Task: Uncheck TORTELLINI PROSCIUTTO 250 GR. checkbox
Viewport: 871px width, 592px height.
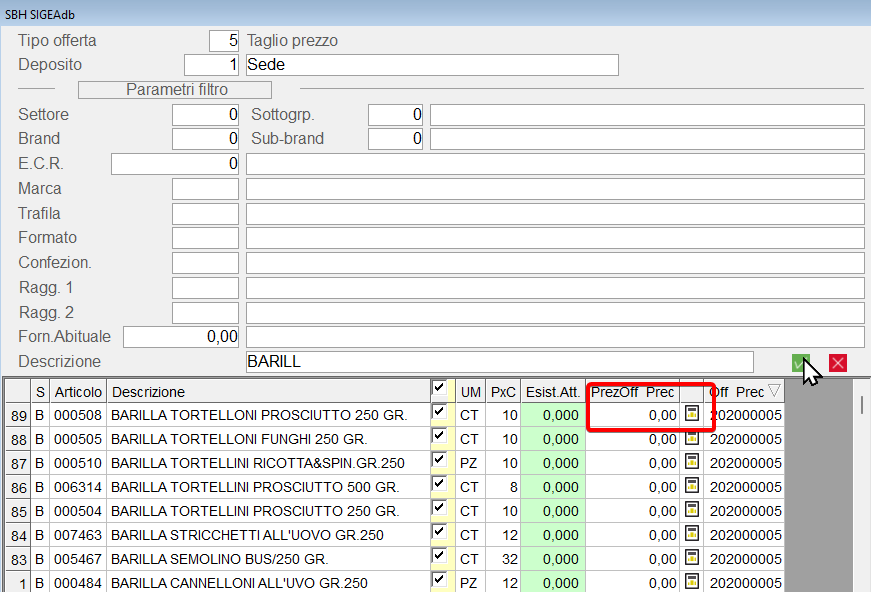Action: (439, 507)
